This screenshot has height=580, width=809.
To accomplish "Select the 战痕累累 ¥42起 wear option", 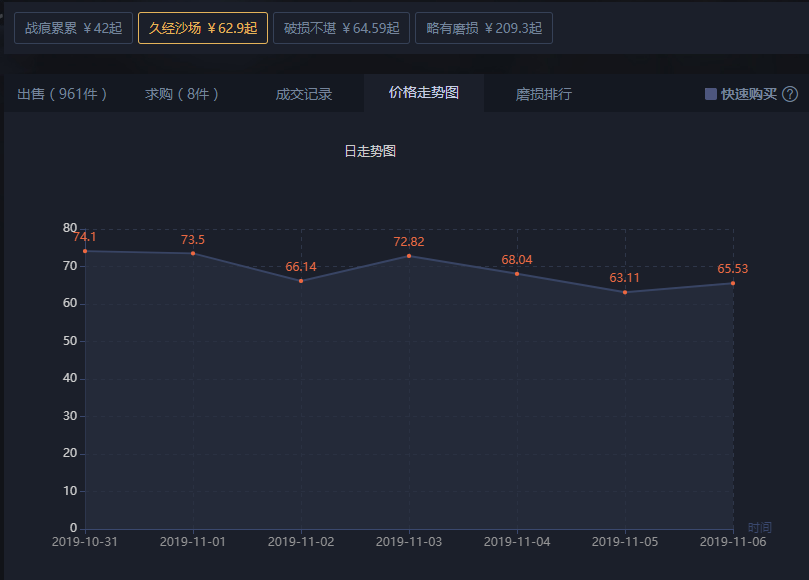I will 73,28.
